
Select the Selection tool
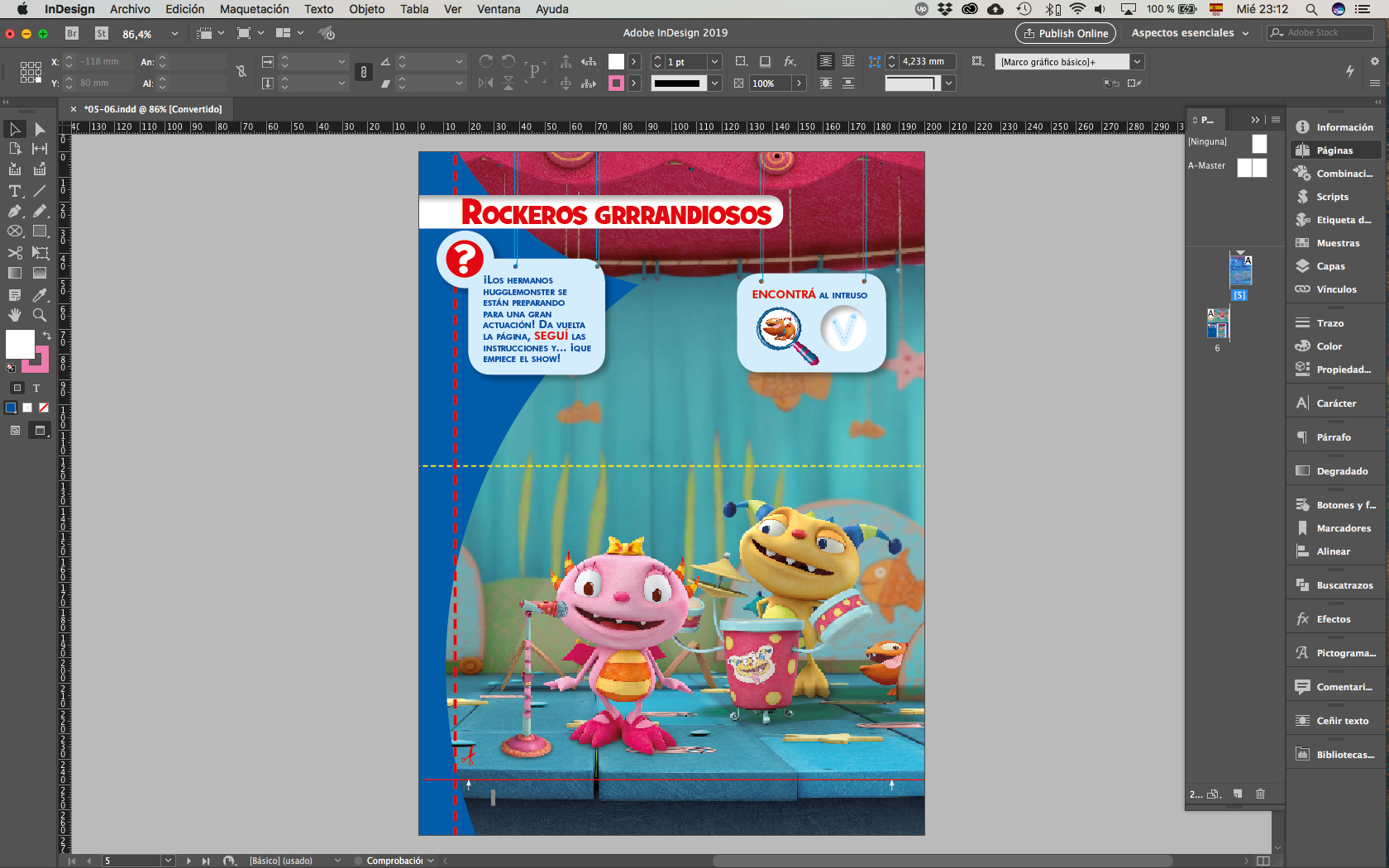point(15,129)
